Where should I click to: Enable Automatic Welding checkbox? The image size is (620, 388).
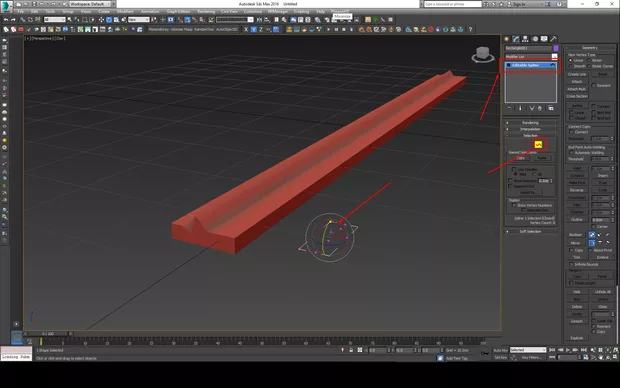point(571,153)
